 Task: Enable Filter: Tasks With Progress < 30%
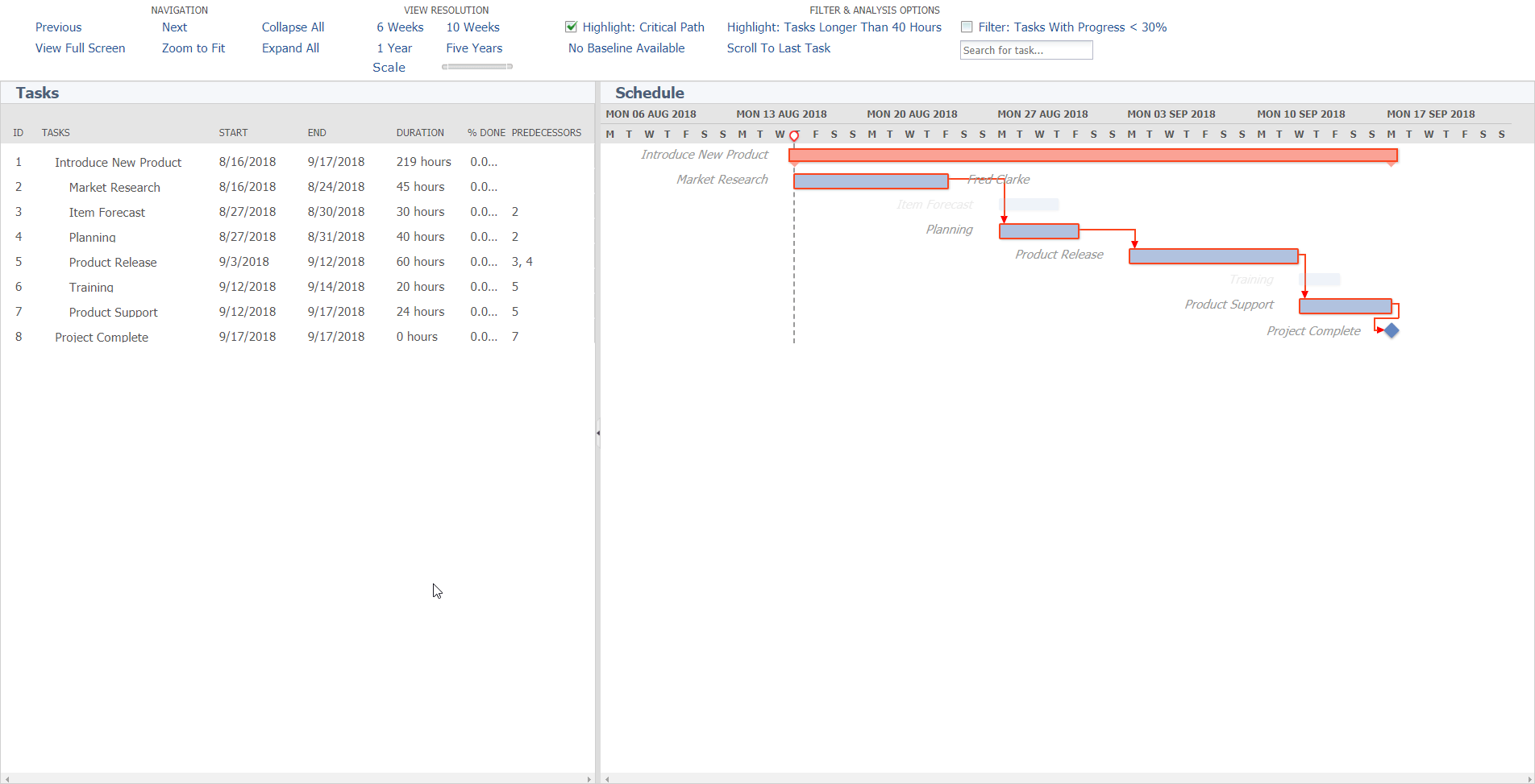coord(966,27)
